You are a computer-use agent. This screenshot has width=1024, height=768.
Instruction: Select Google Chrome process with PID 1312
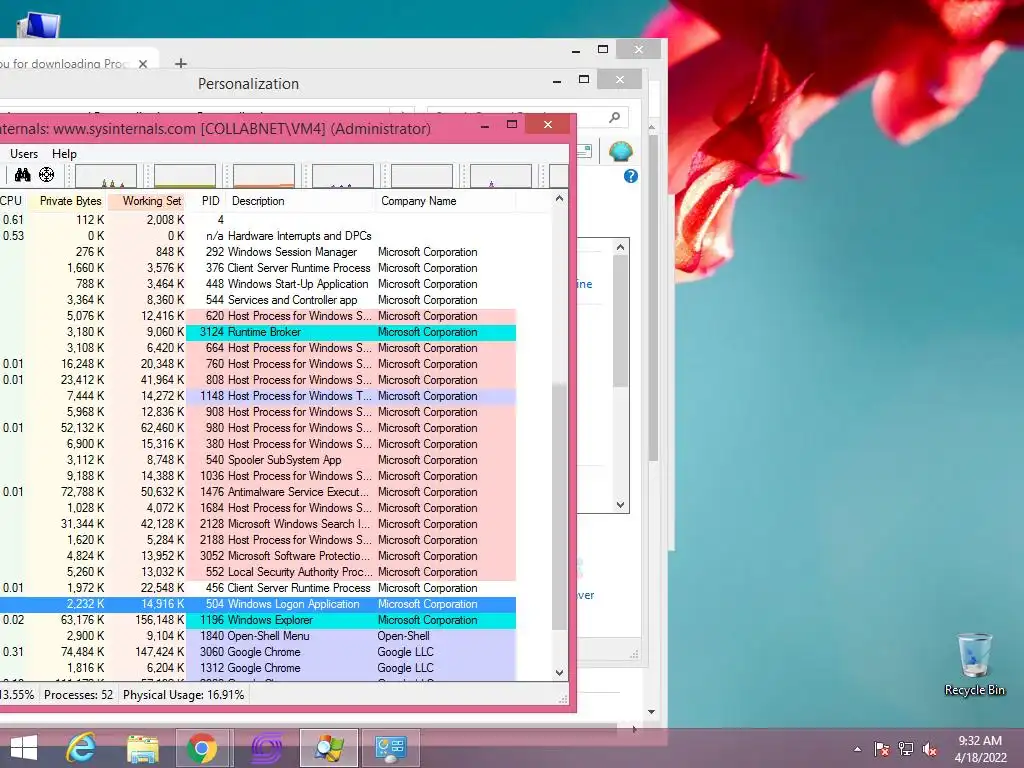tap(258, 668)
